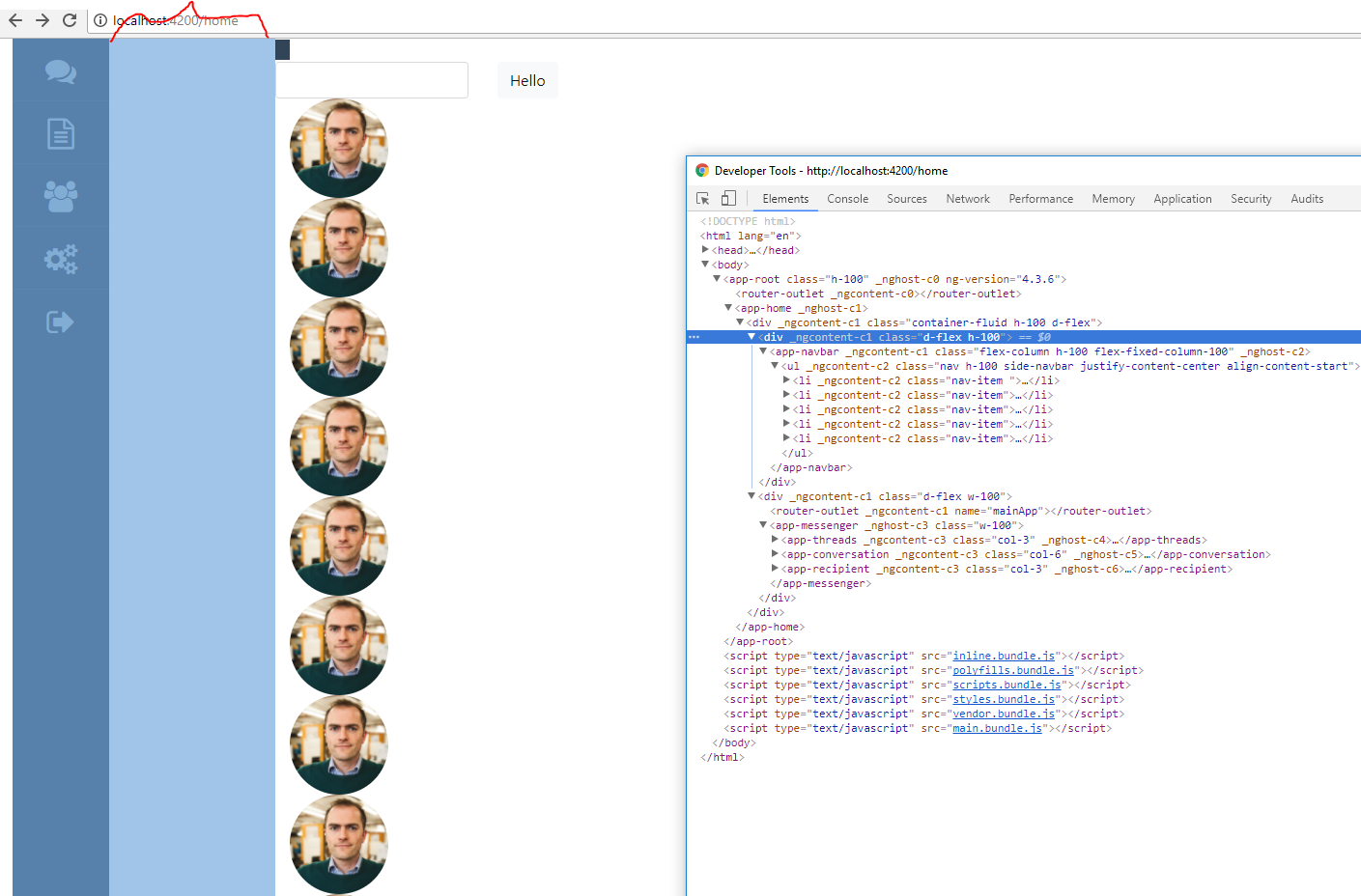
Task: Select the html lang="en" line
Action: pyautogui.click(x=751, y=236)
